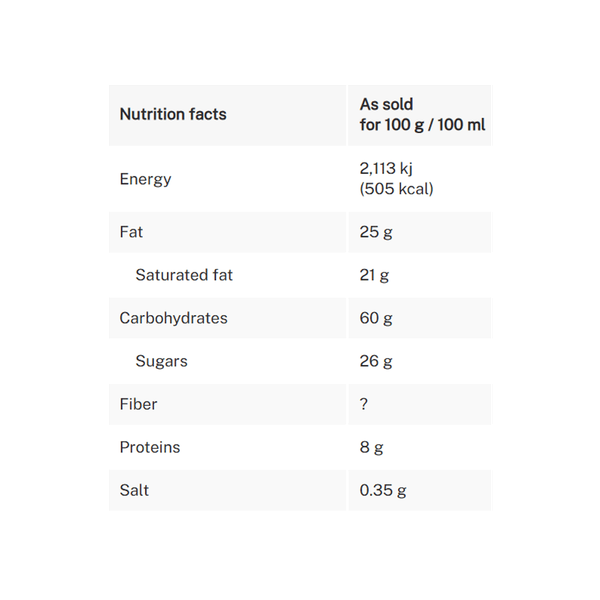Click the Energy row label
This screenshot has width=600, height=600.
(145, 179)
